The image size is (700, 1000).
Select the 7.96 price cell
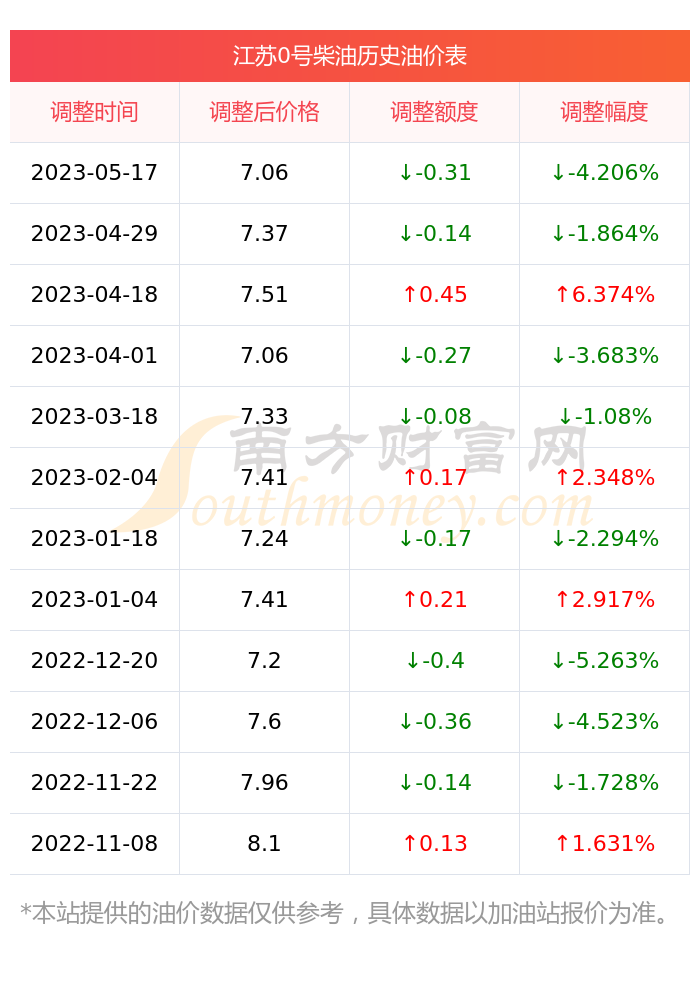coord(264,783)
